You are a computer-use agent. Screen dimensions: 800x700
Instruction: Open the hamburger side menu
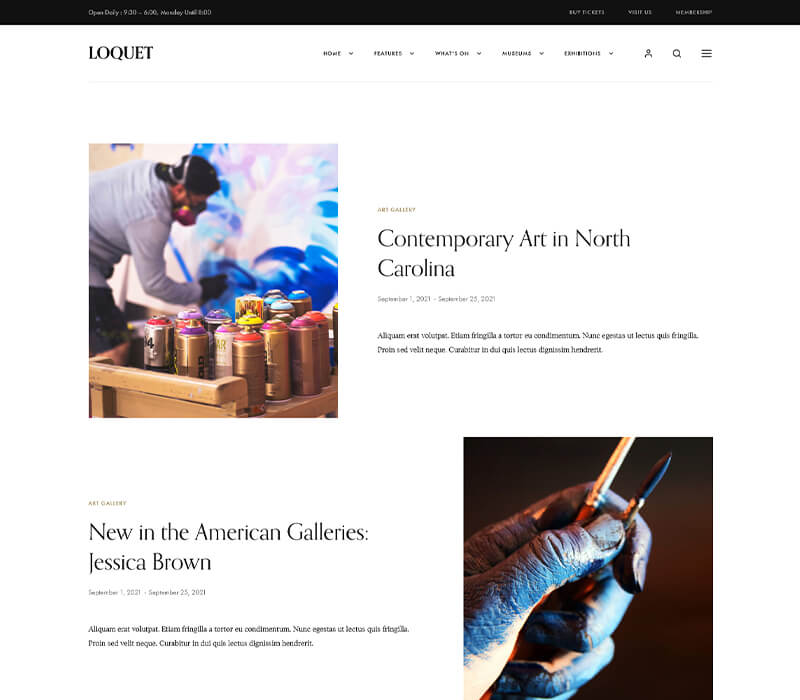click(706, 53)
